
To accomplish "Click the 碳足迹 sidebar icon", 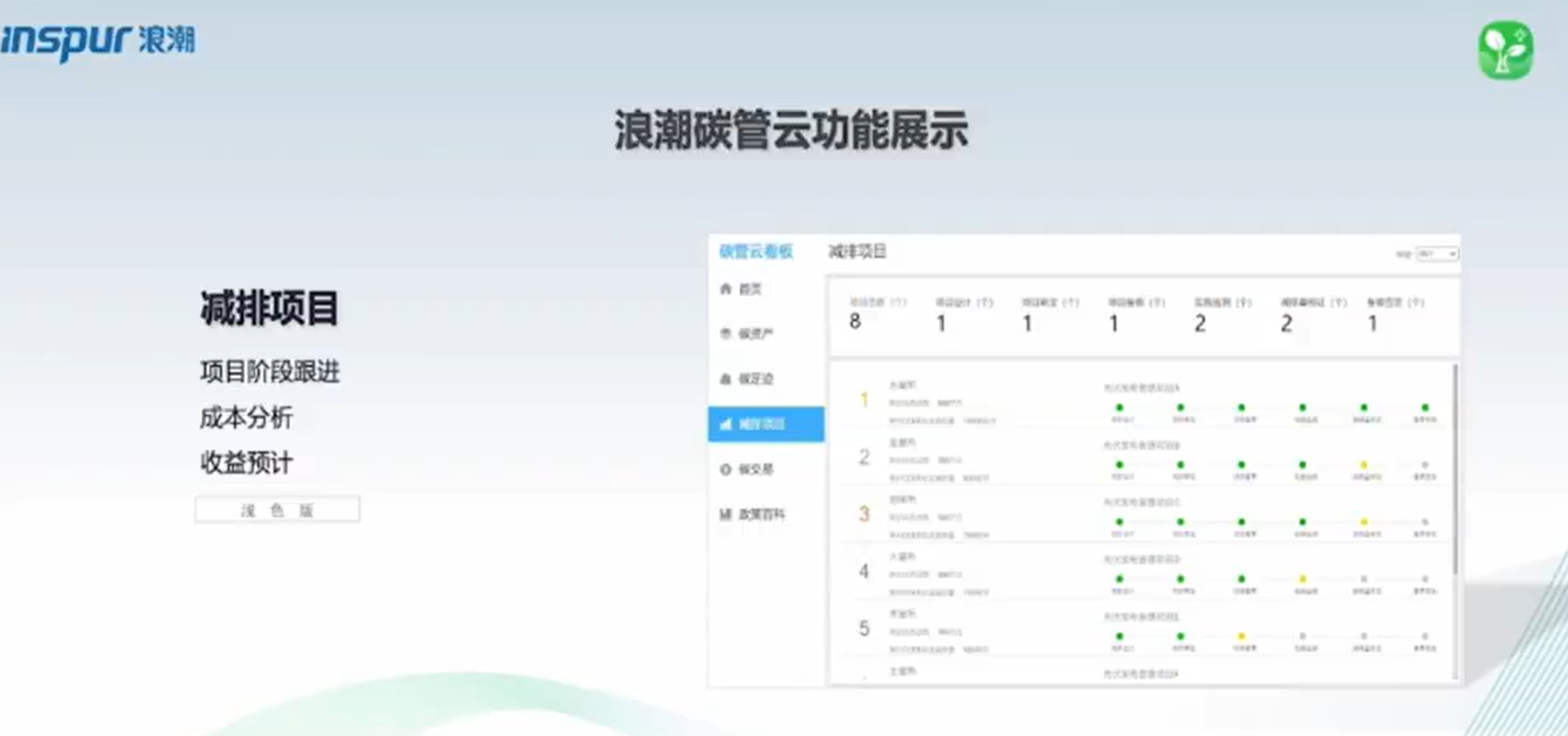I will (x=725, y=379).
